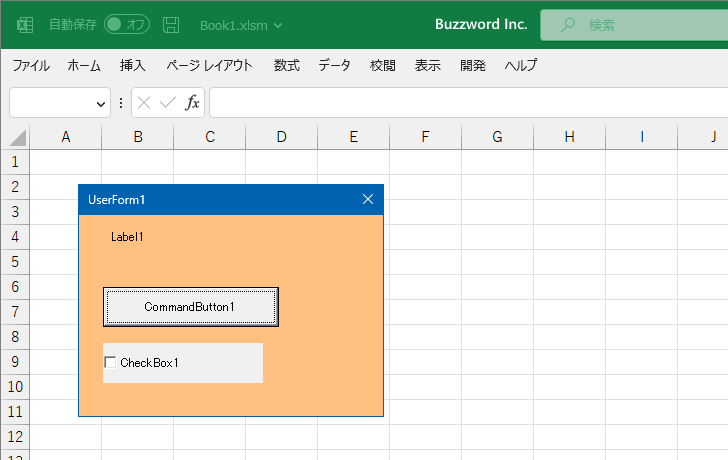Check the CheckBox1 checkbox
Viewport: 728px width, 460px height.
pyautogui.click(x=110, y=363)
